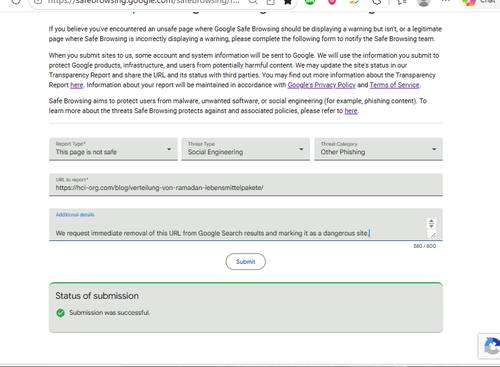Viewport: 500px width, 367px height.
Task: Click 'Other Phishing' selected value
Action: 343,152
